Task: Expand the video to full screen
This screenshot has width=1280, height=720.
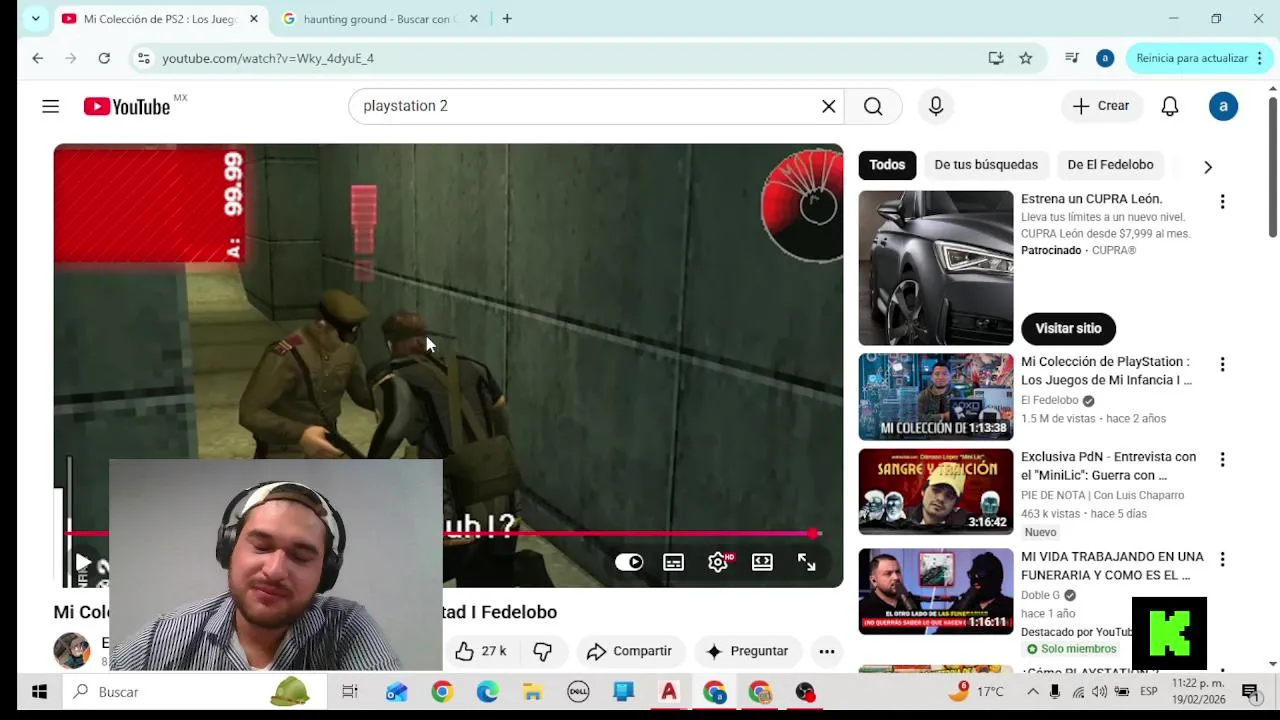Action: (x=807, y=562)
